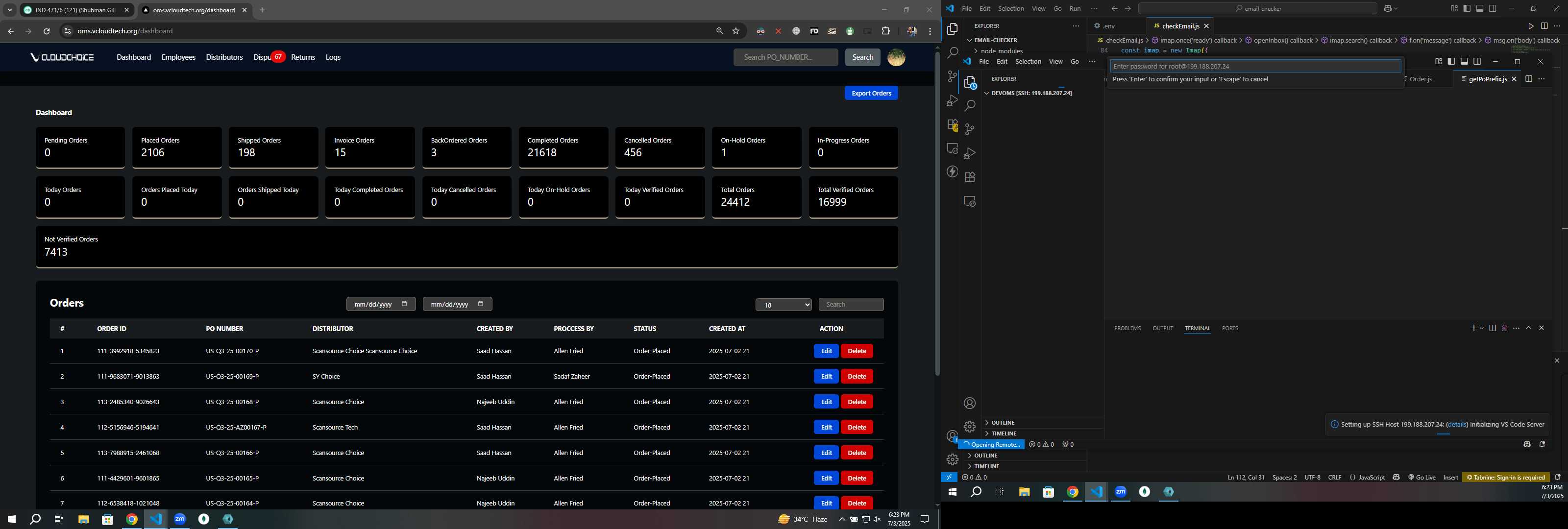1568x529 pixels.
Task: Open Accounts icon in the front VS Code window
Action: pyautogui.click(x=970, y=403)
